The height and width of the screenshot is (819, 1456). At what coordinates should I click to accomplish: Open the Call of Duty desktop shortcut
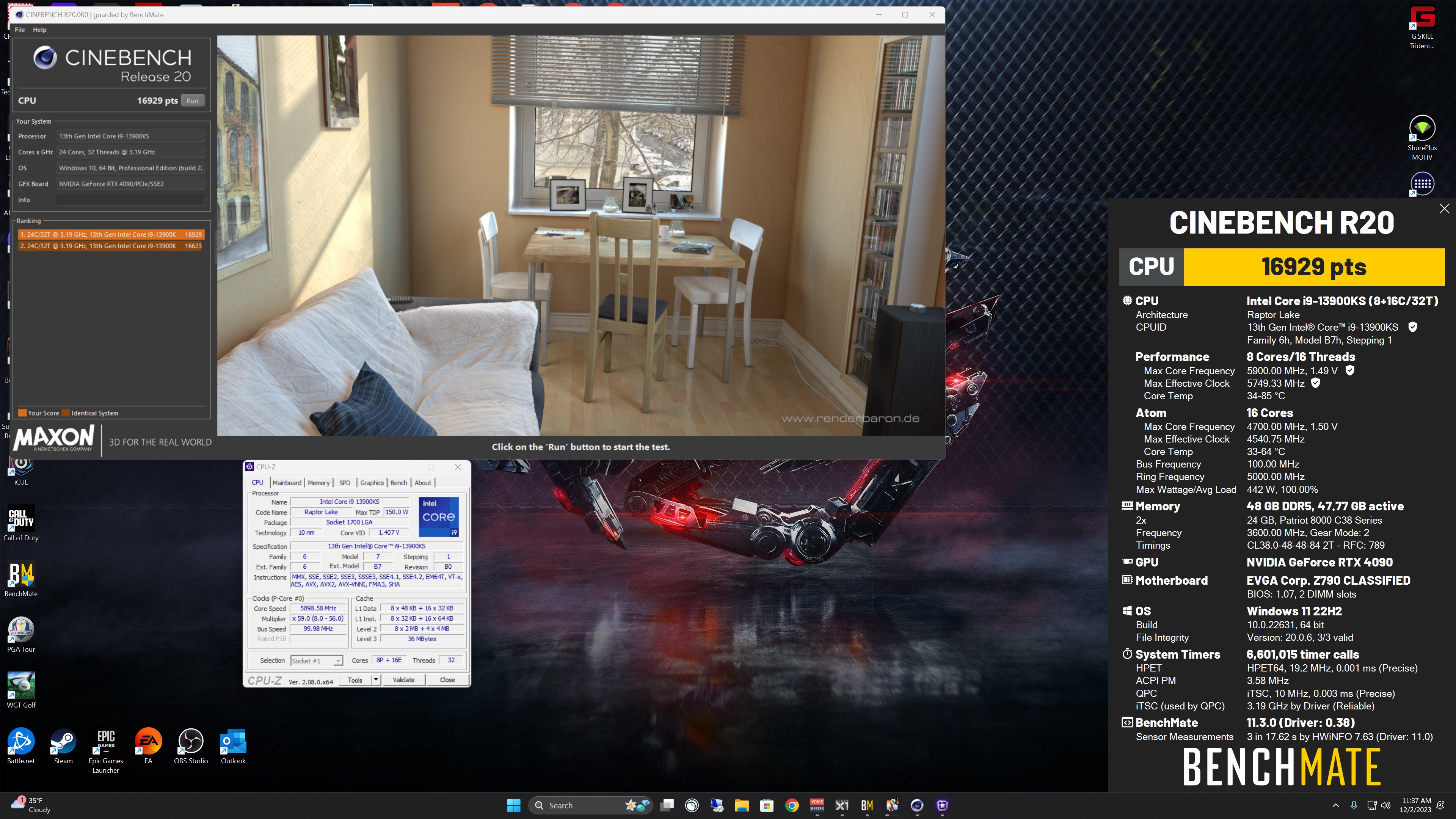(21, 523)
